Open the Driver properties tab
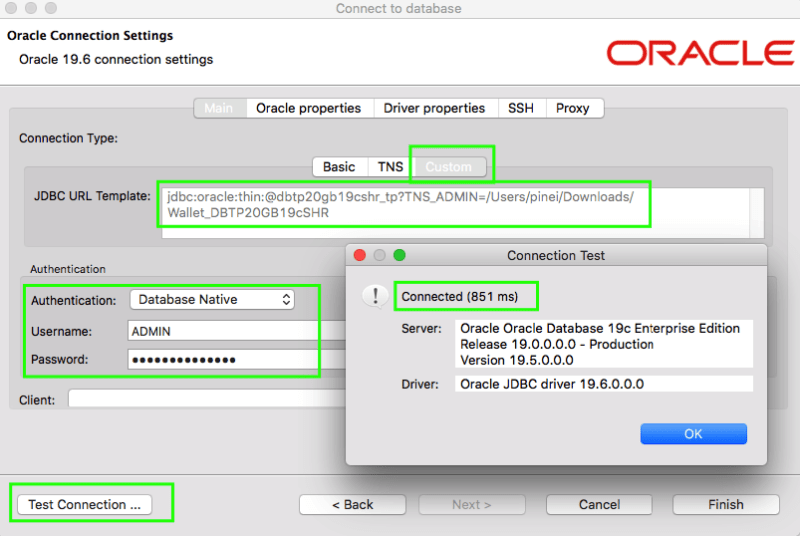Image resolution: width=800 pixels, height=536 pixels. click(434, 108)
